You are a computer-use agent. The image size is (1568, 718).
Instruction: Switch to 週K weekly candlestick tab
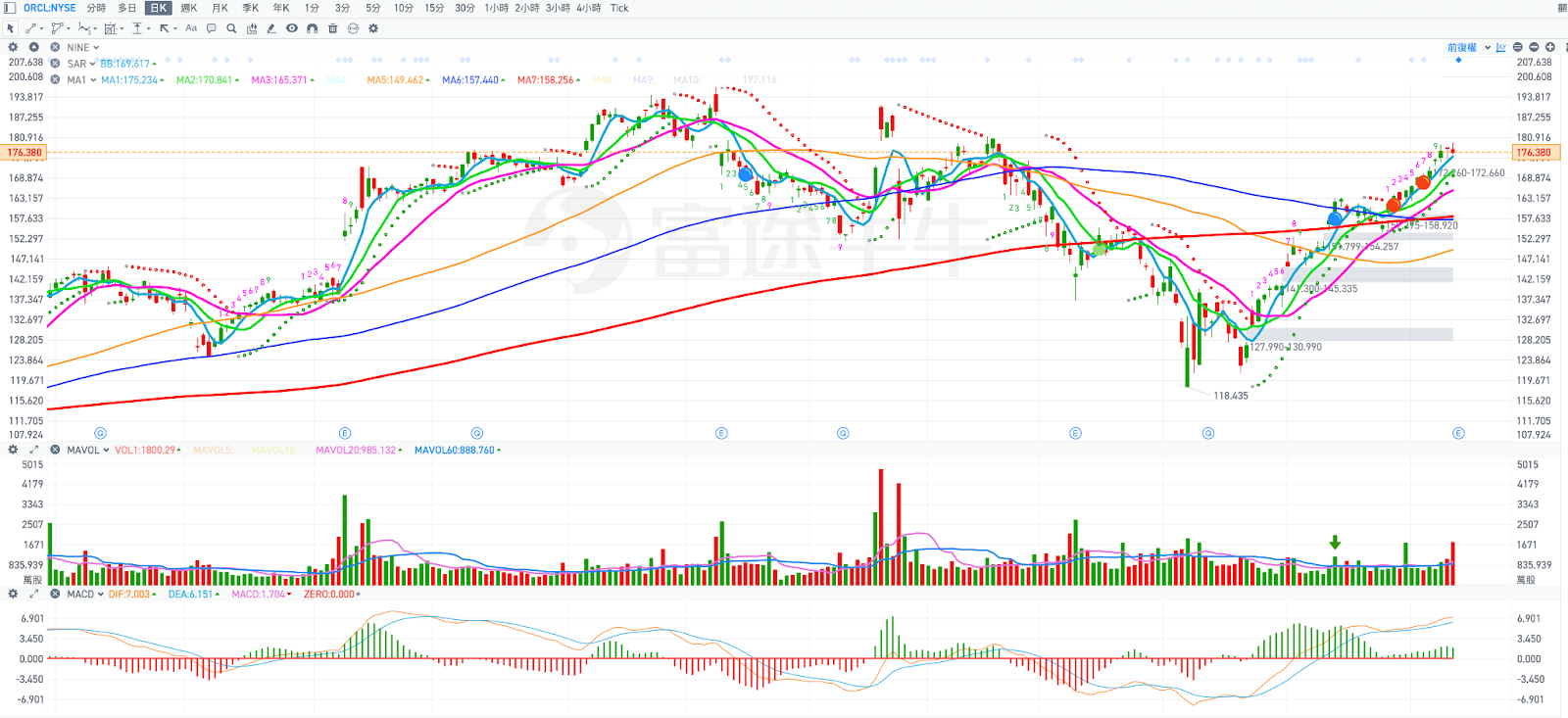[189, 8]
